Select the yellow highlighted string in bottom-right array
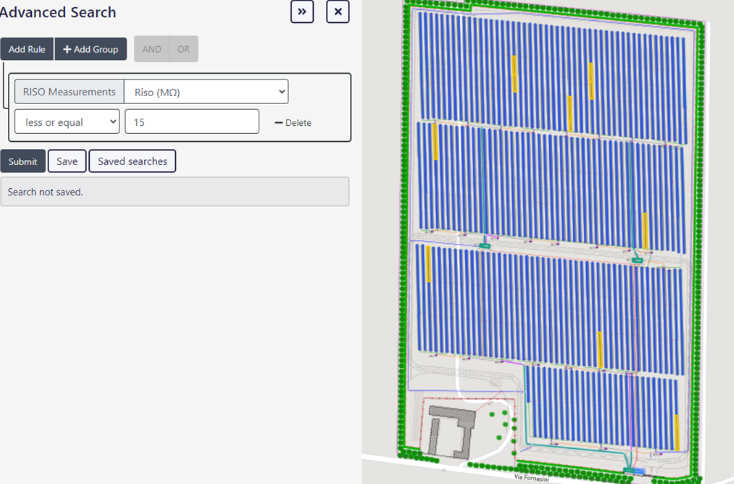 click(x=677, y=431)
